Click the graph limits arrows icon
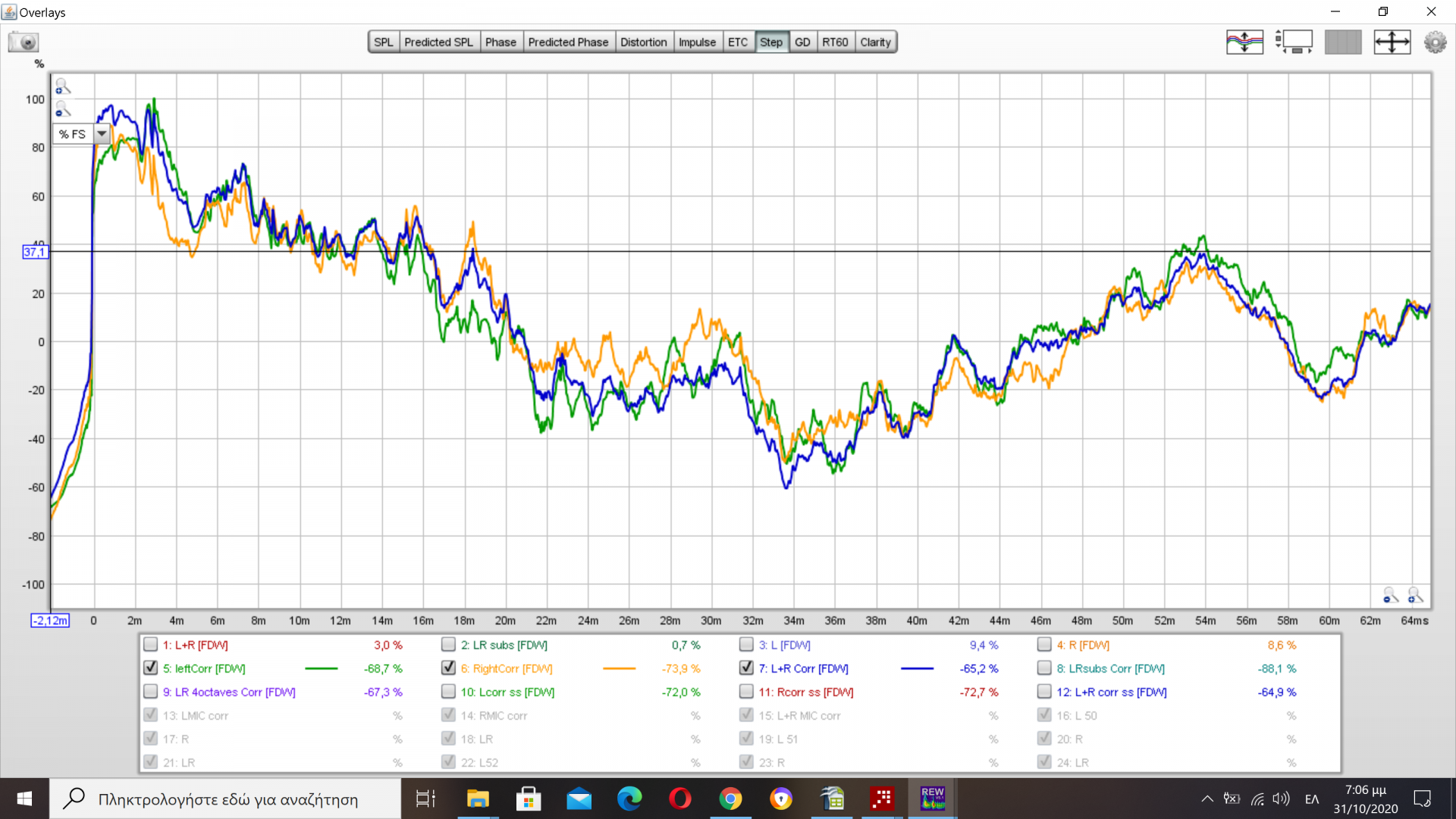The width and height of the screenshot is (1456, 819). click(1392, 42)
